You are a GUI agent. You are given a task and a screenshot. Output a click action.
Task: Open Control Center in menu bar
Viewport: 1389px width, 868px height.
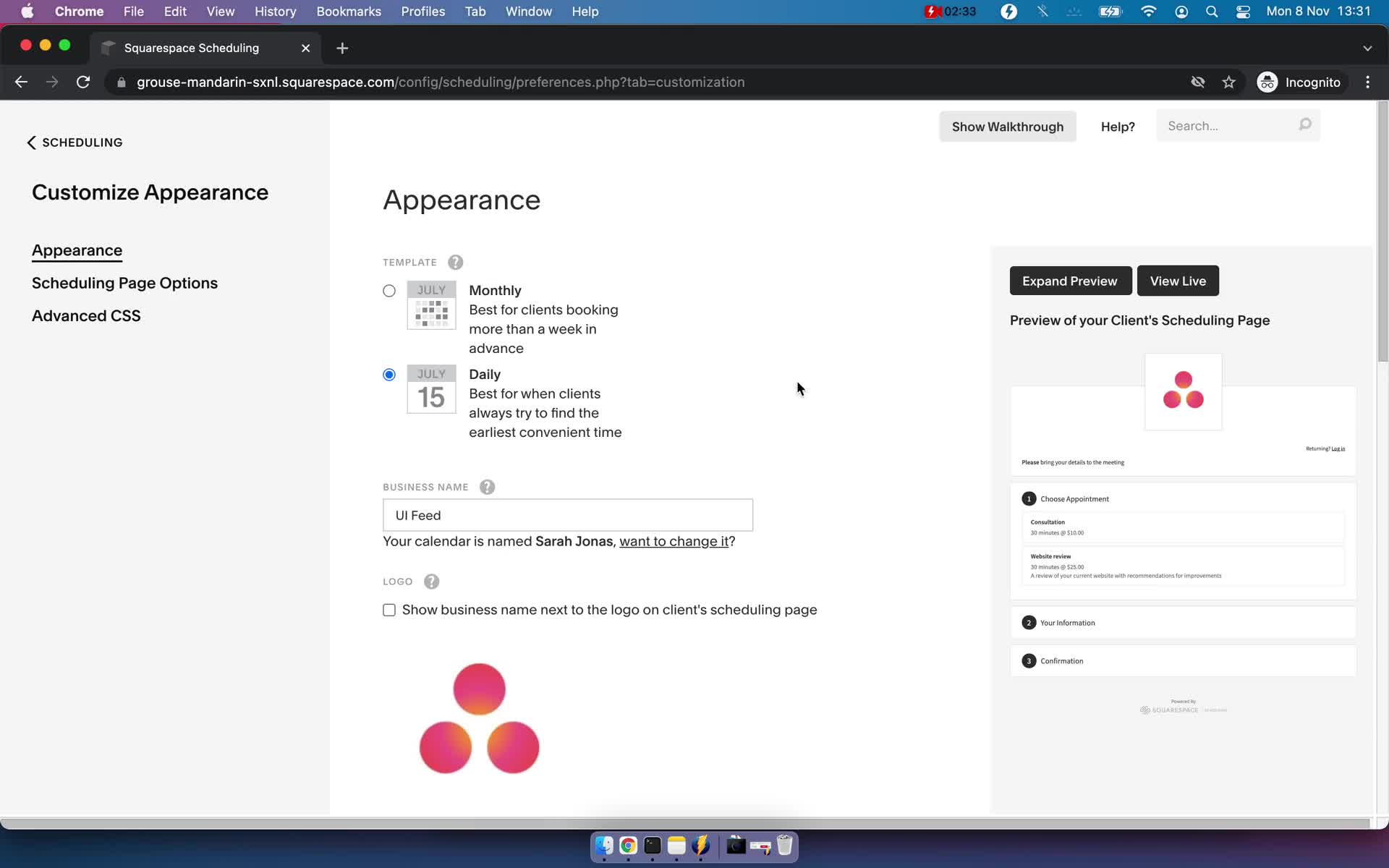click(1243, 12)
